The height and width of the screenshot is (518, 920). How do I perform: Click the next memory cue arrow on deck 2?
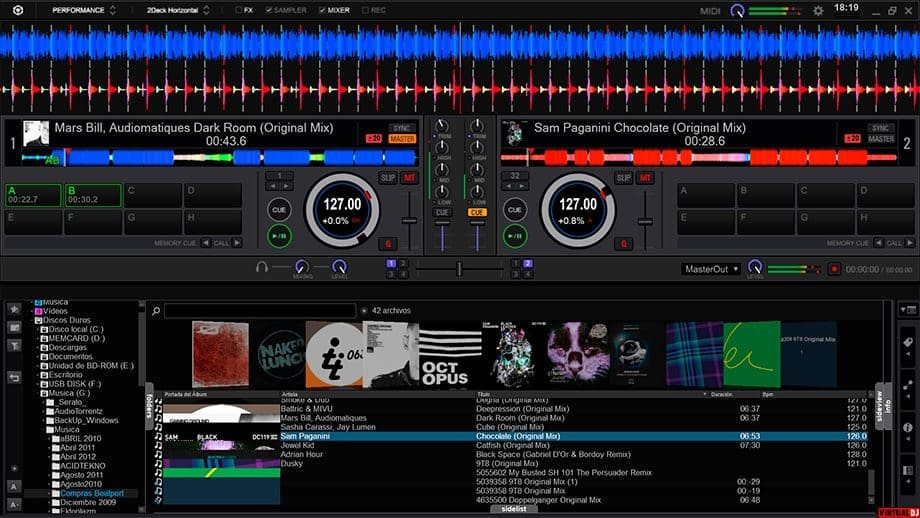909,243
